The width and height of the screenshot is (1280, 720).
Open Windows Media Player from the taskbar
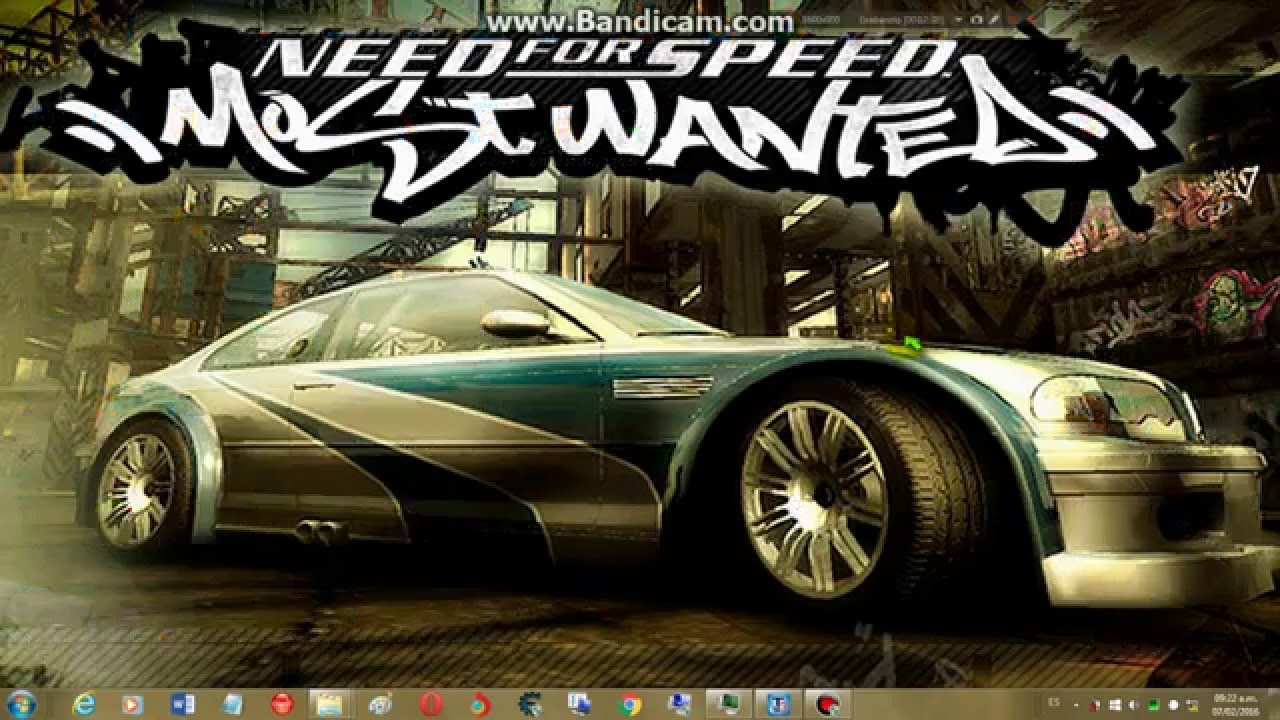pos(132,704)
